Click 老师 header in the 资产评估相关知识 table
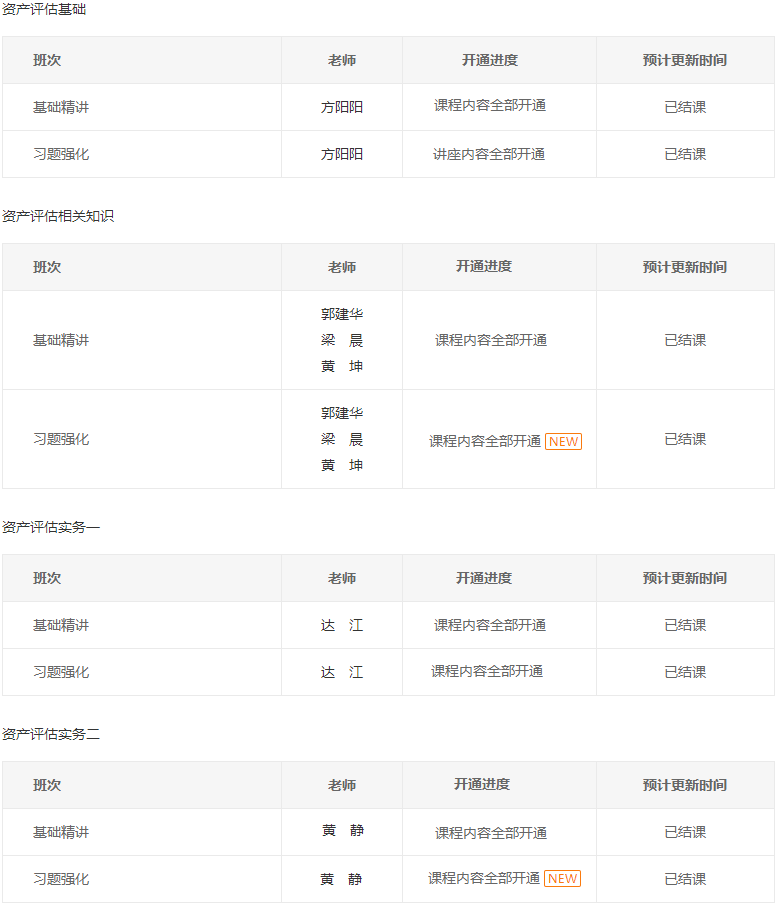This screenshot has height=907, width=778. (342, 267)
